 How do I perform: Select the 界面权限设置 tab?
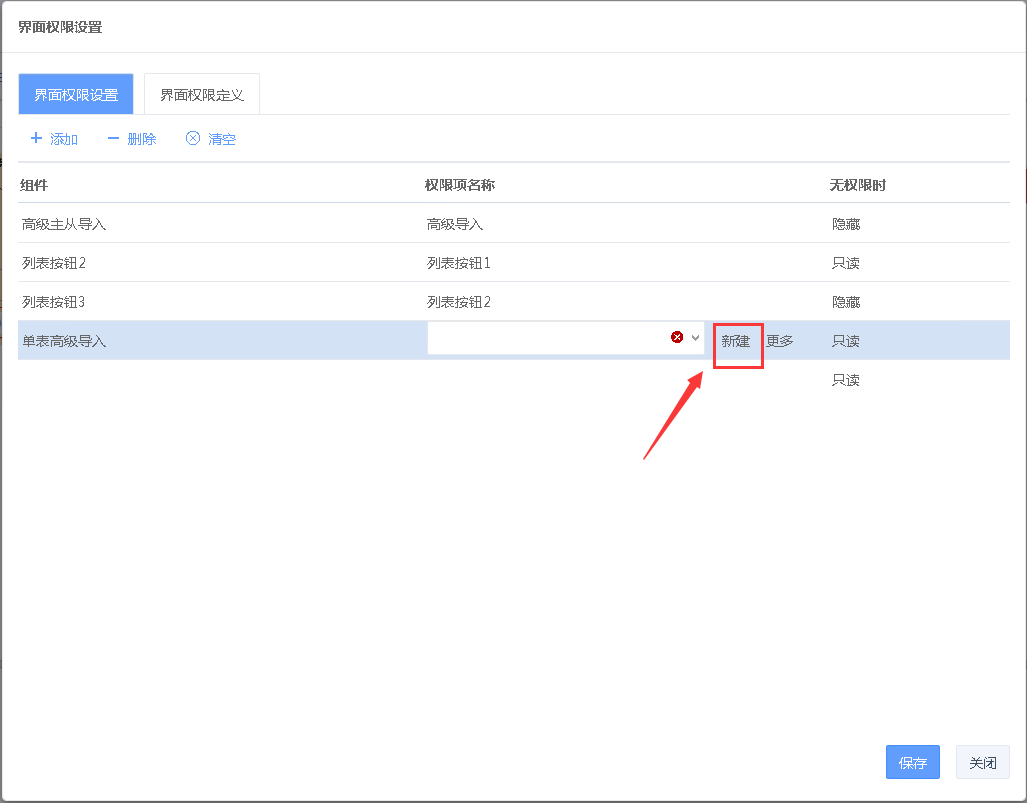76,95
